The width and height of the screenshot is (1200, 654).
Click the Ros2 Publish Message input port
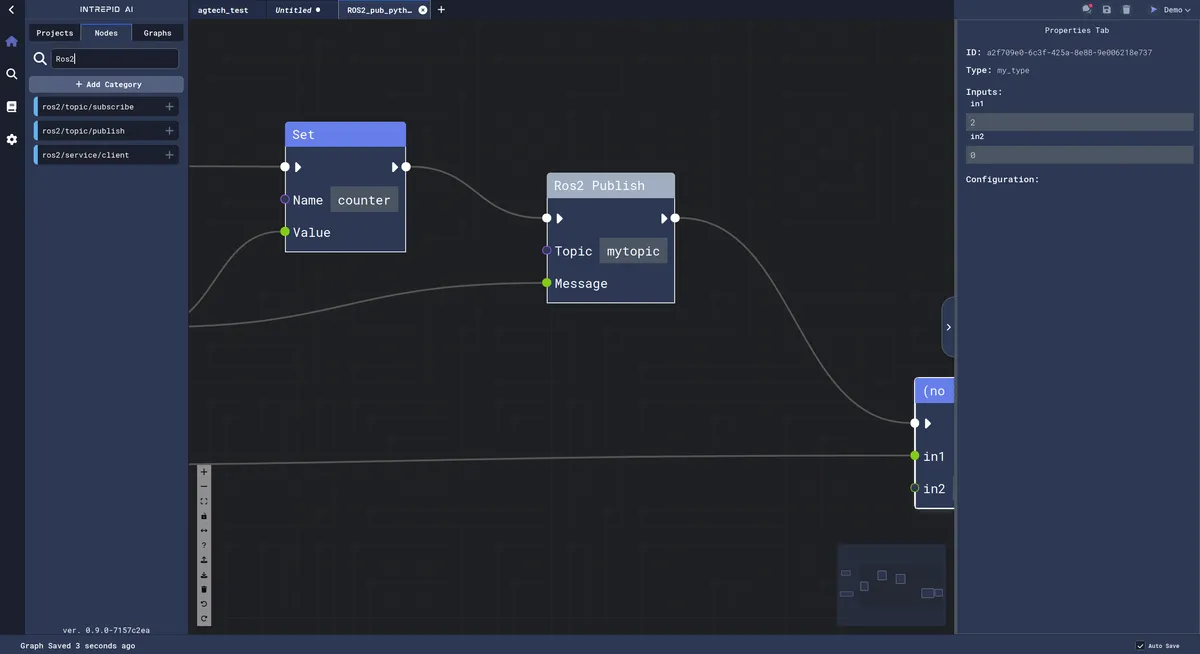click(547, 283)
